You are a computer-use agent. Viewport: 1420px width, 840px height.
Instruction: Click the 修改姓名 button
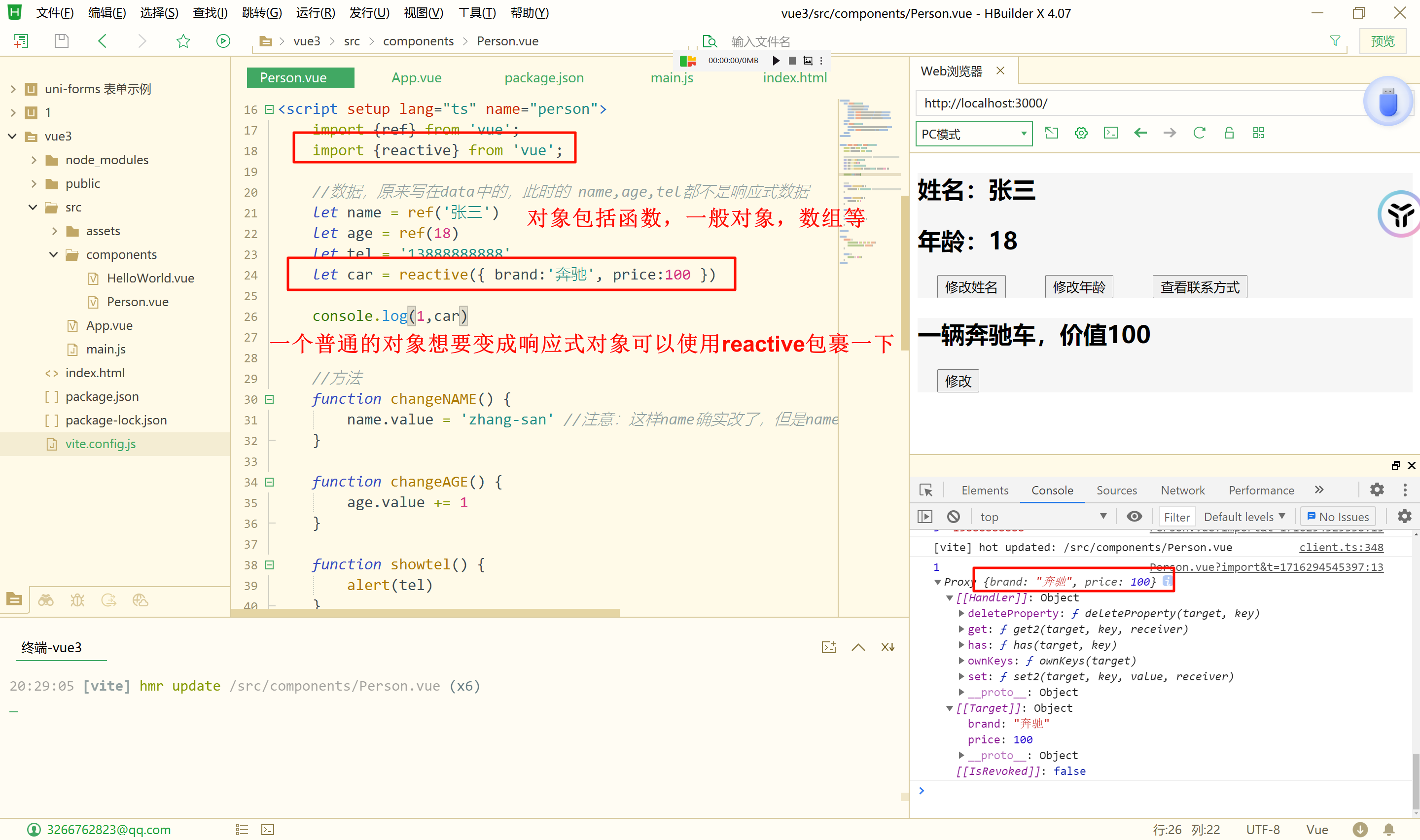(x=971, y=287)
